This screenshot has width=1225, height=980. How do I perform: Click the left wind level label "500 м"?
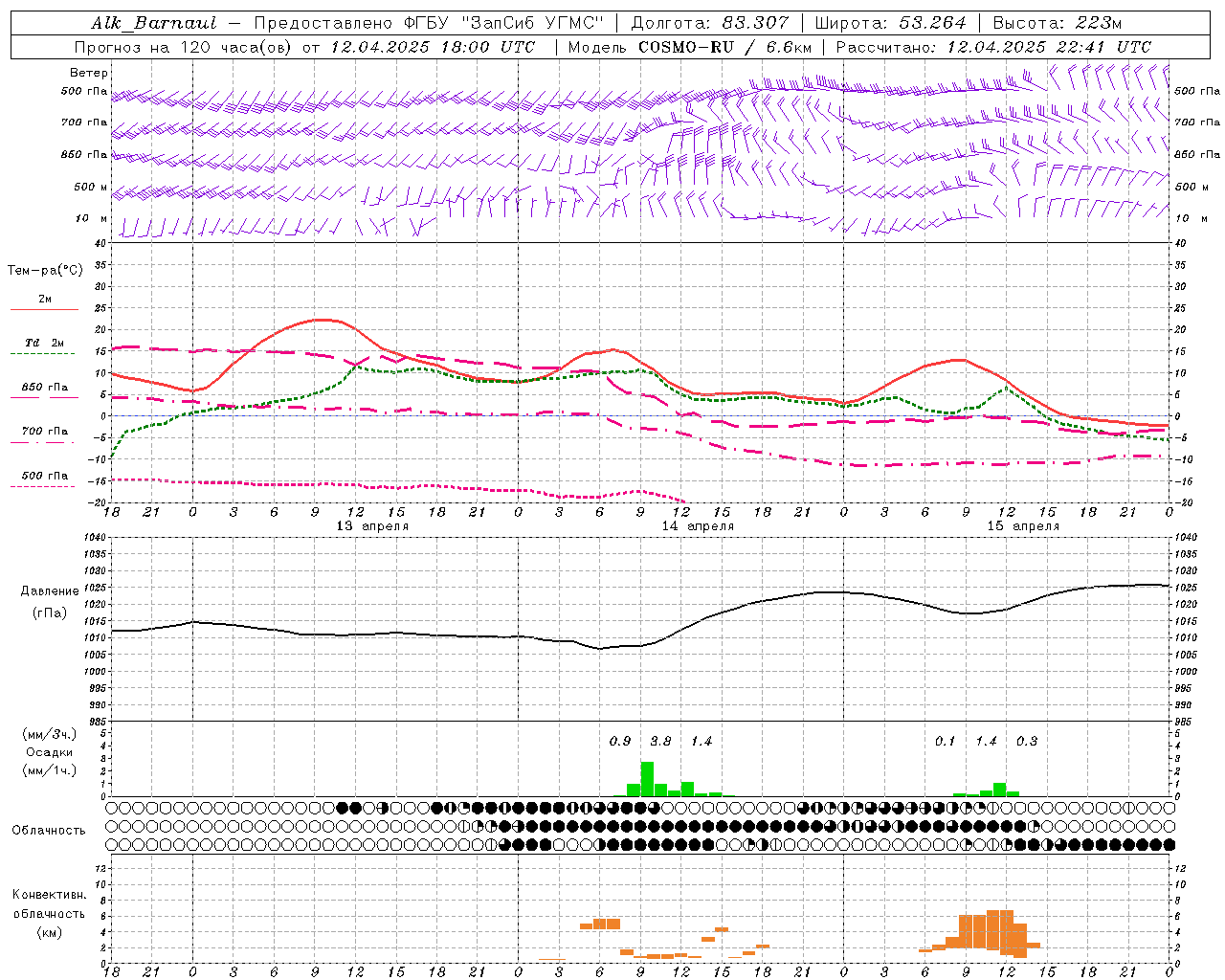(x=91, y=187)
